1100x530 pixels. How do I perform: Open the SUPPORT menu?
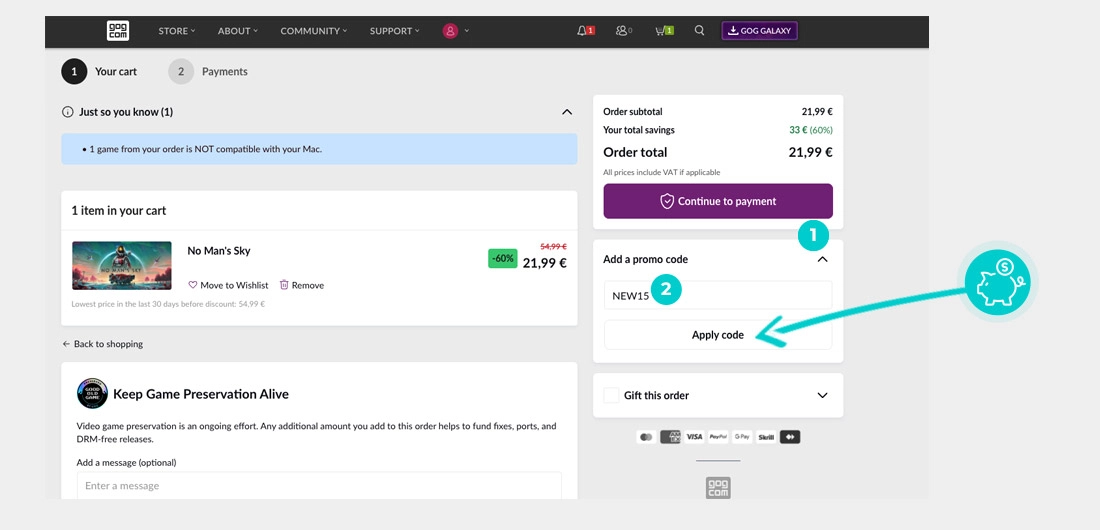tap(395, 31)
